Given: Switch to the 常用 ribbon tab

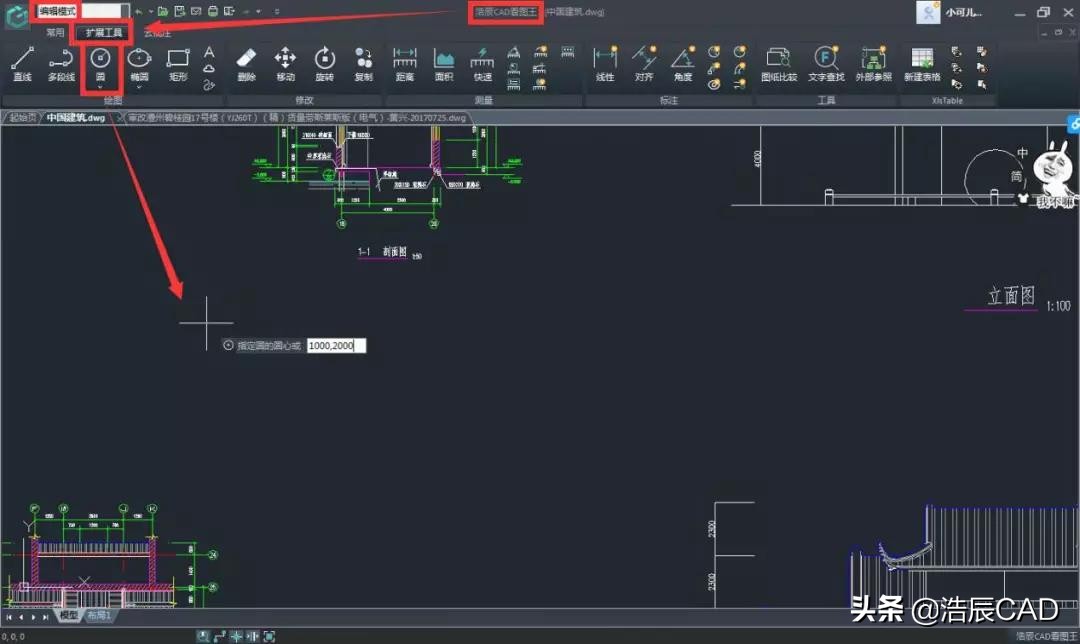Looking at the screenshot, I should [55, 33].
